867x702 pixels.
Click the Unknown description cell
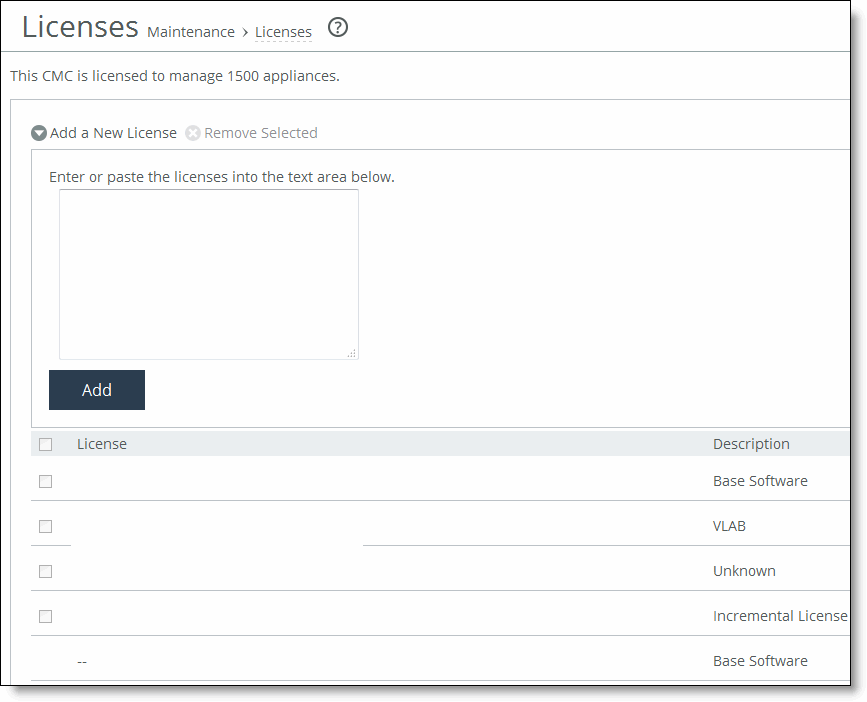744,571
